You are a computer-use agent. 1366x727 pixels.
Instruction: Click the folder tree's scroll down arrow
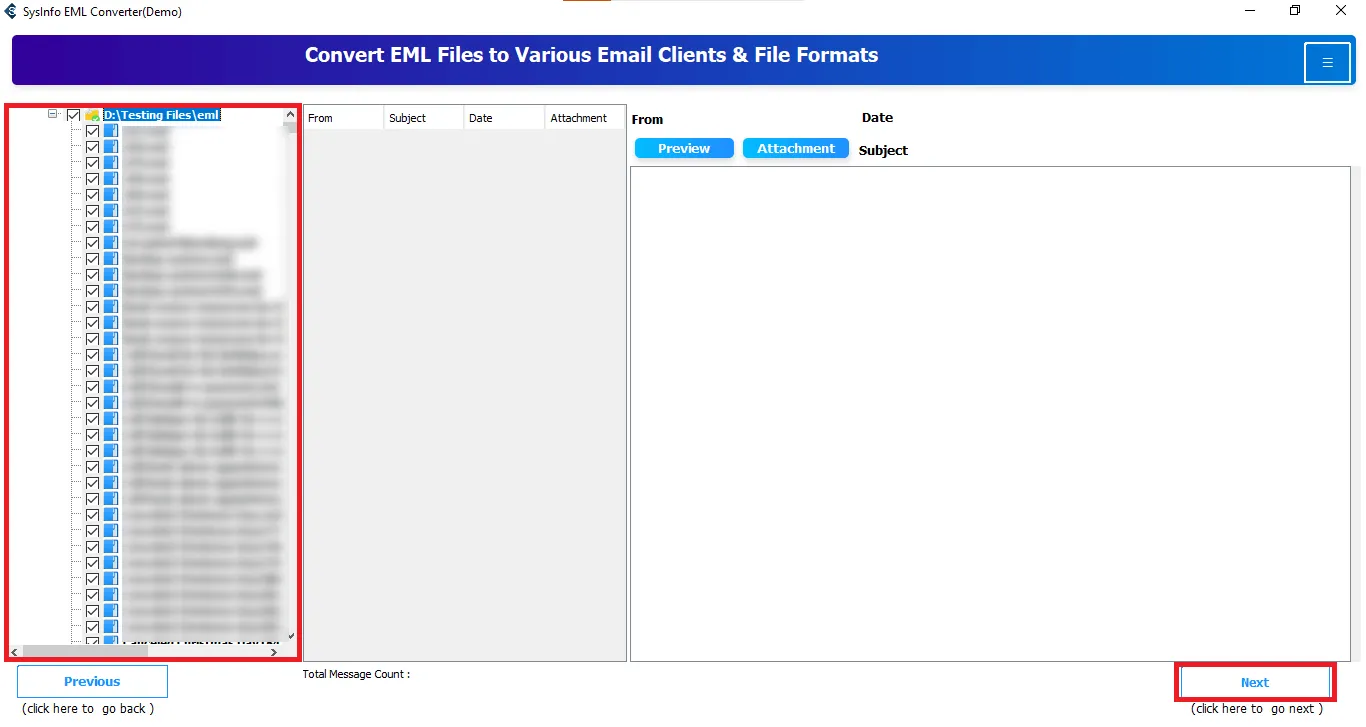coord(291,636)
